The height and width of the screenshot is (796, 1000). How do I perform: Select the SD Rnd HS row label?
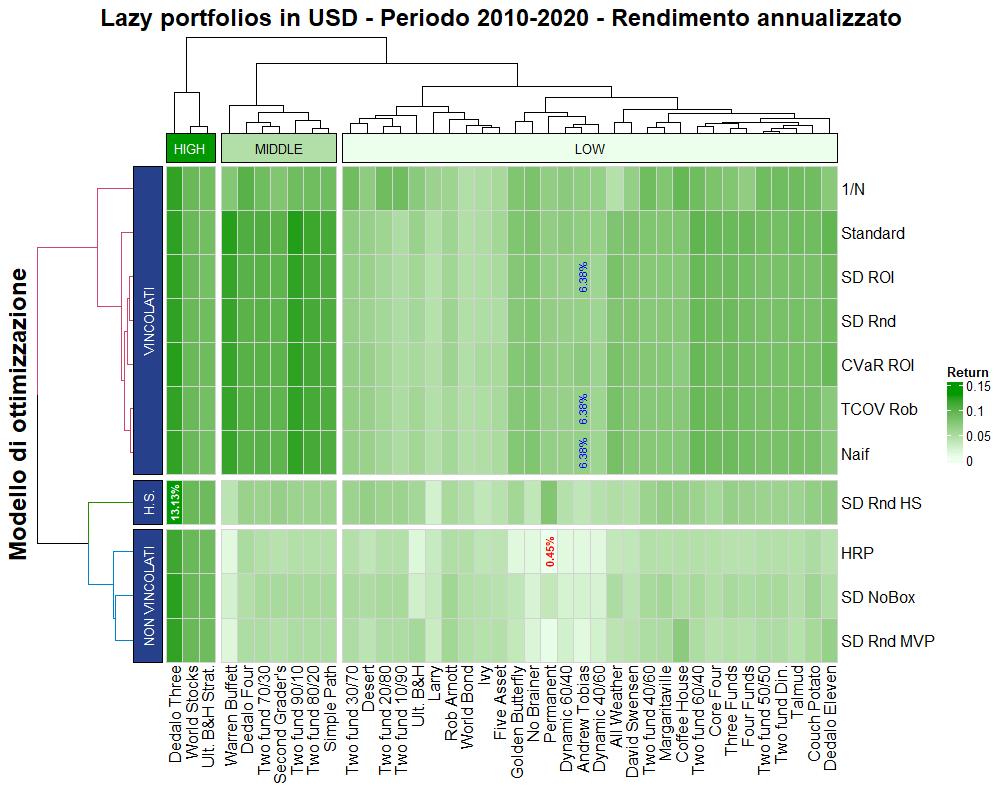[x=881, y=503]
